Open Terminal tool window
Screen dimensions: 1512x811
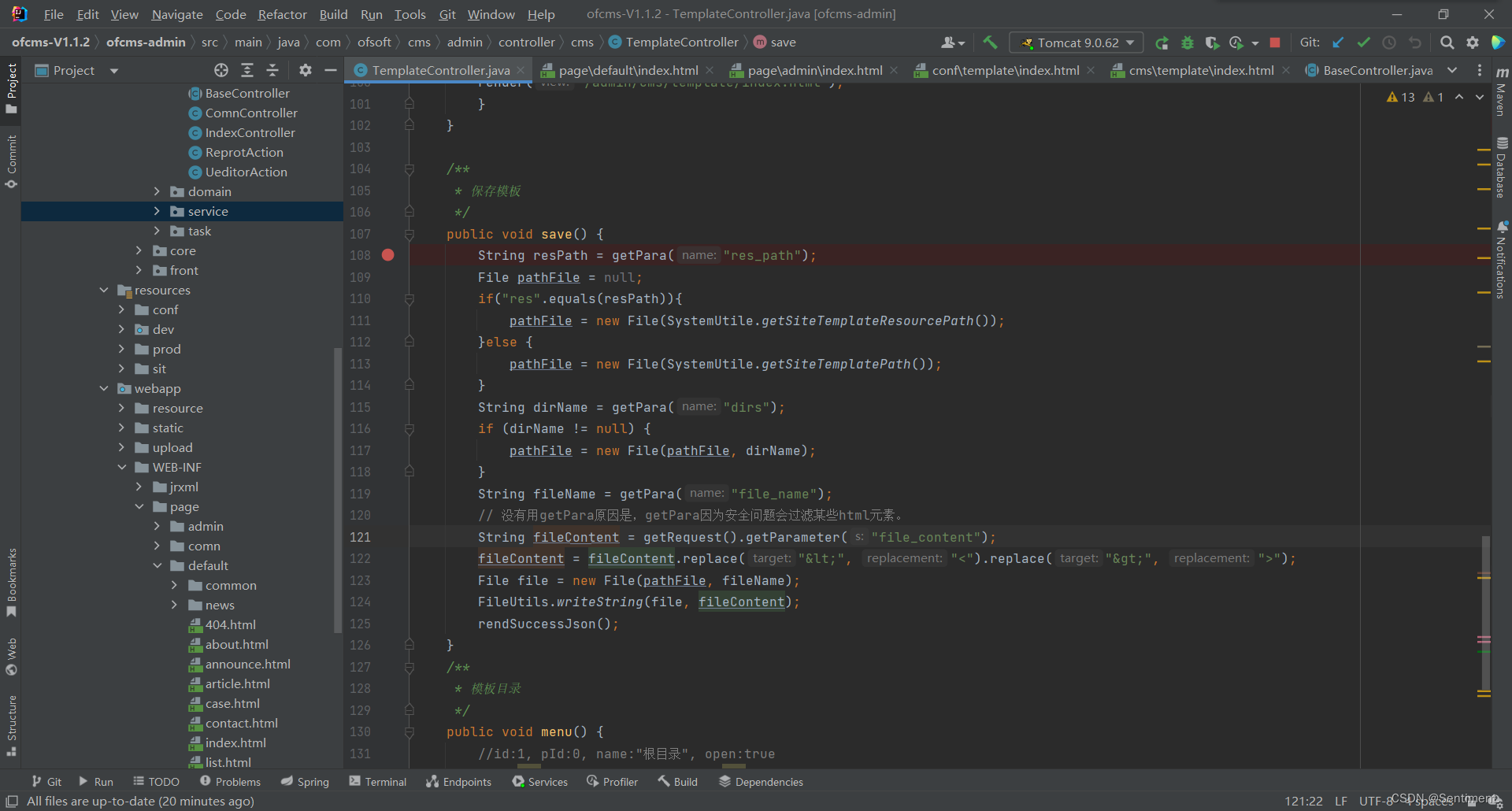tap(378, 781)
